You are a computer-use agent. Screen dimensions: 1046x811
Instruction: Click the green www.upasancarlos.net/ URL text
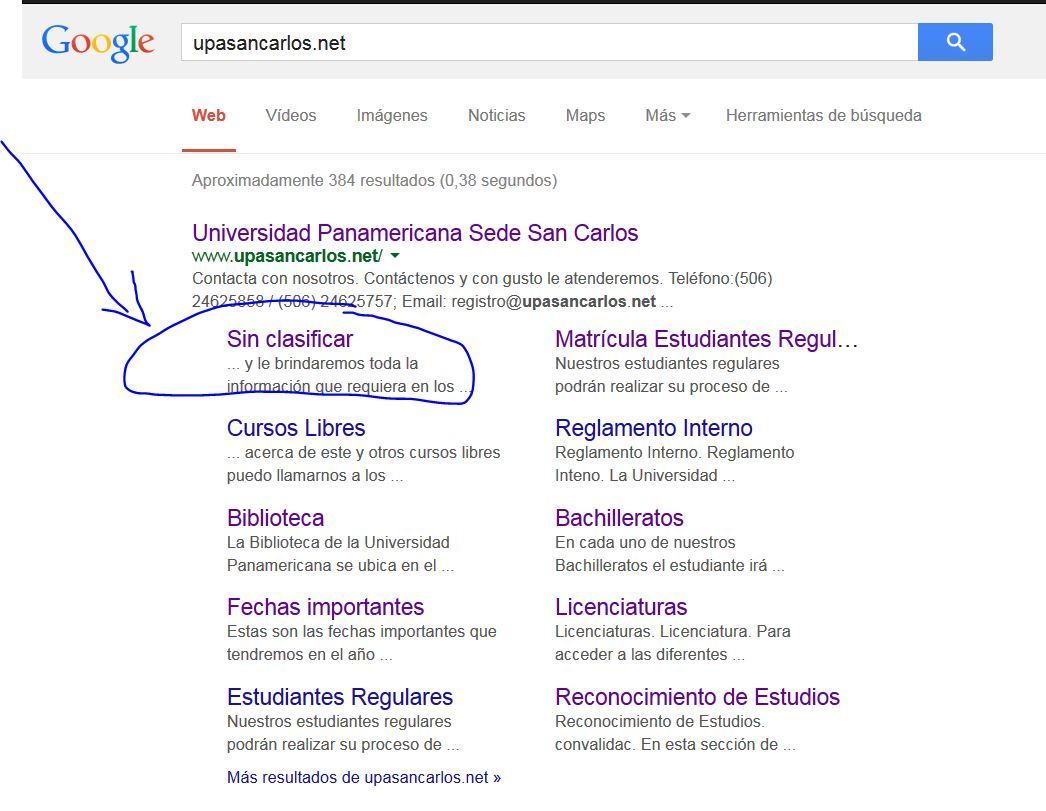click(288, 255)
